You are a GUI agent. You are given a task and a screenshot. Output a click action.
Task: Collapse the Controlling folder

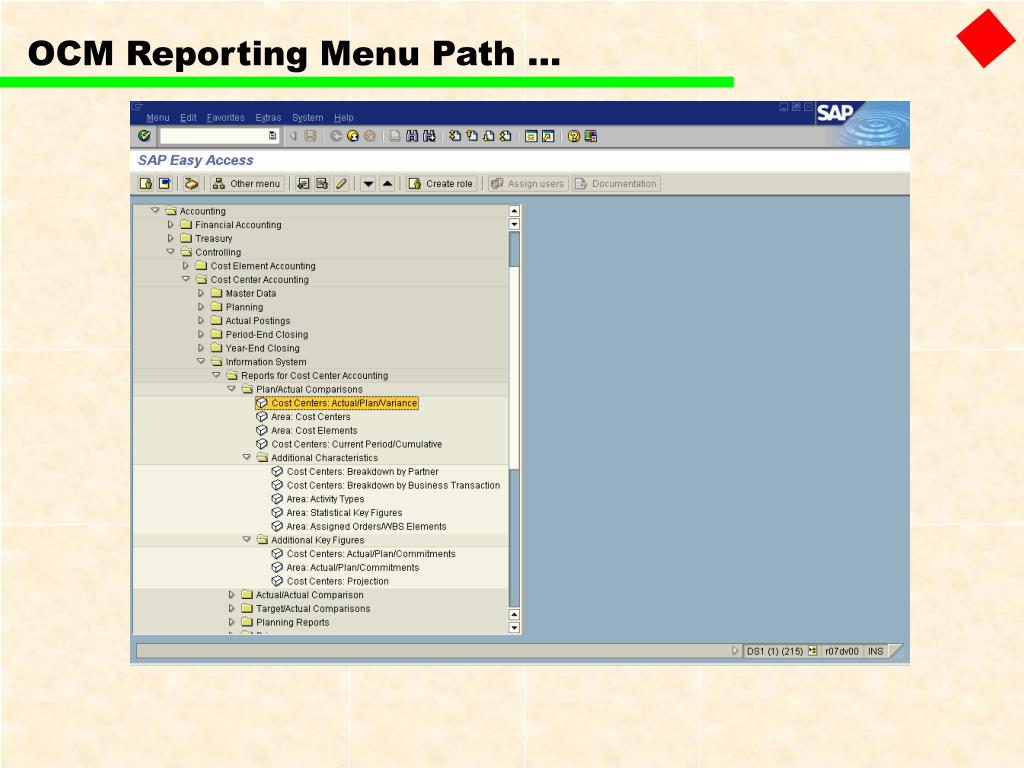(x=170, y=251)
